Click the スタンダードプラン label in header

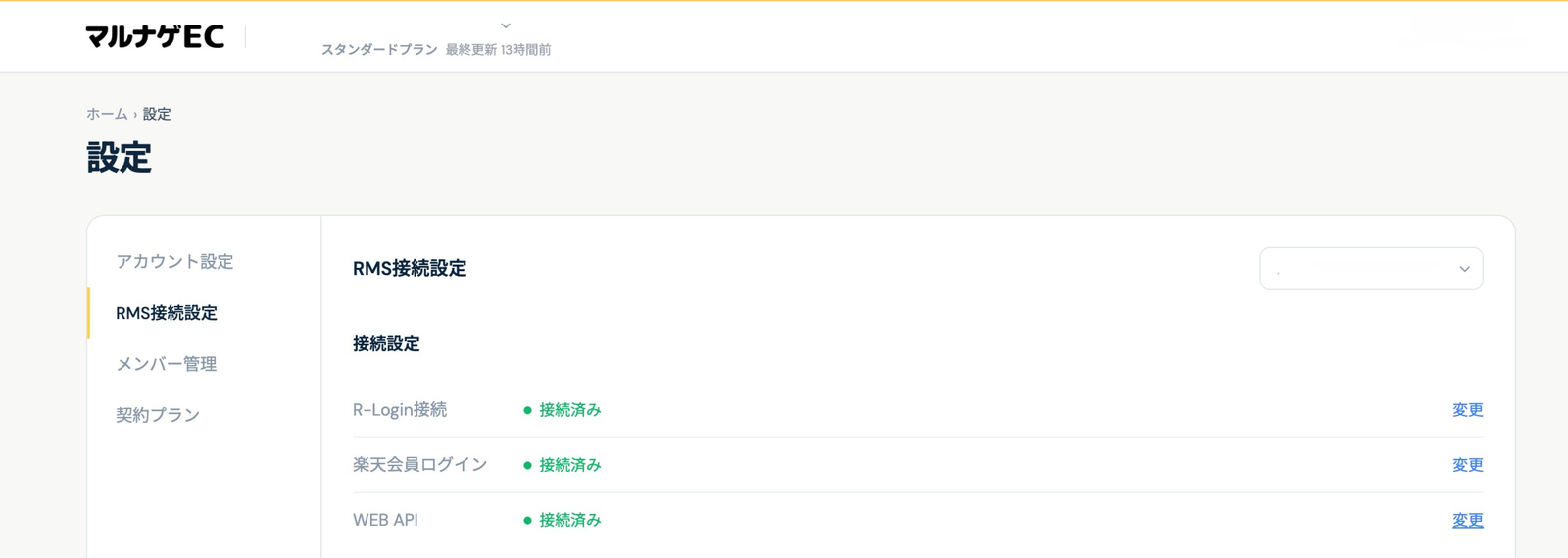379,49
